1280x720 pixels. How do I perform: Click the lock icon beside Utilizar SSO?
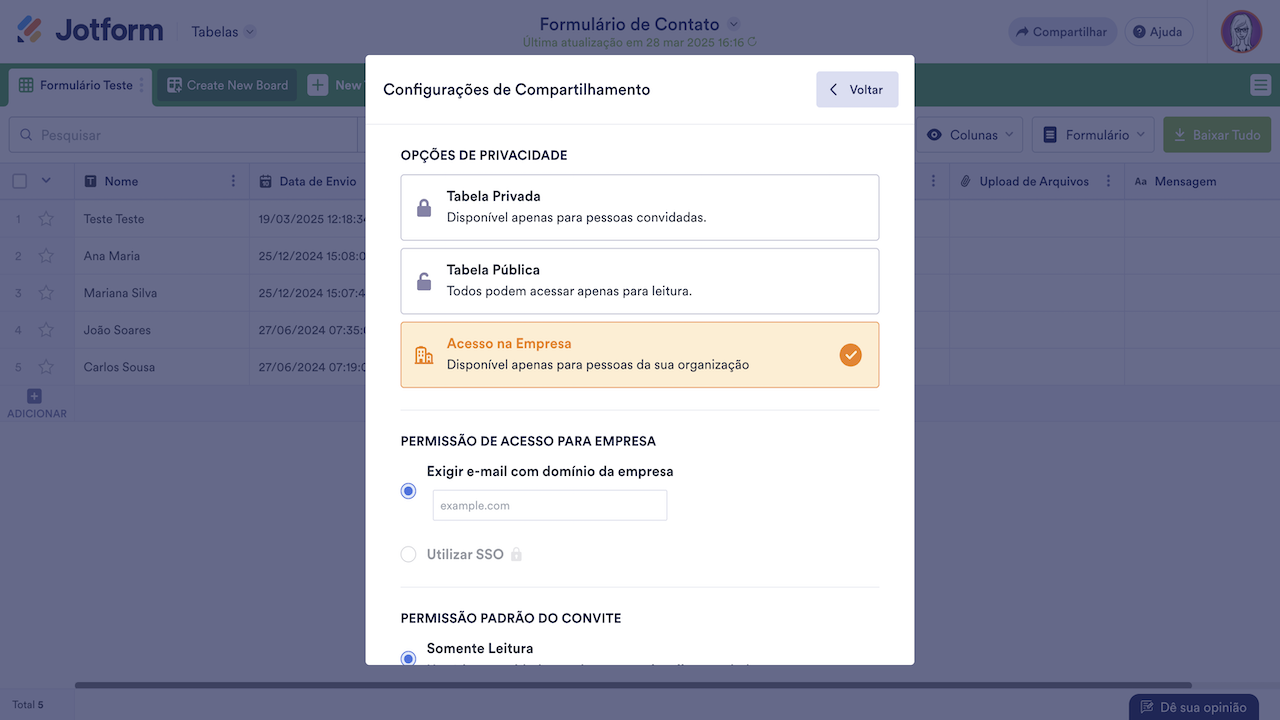516,554
